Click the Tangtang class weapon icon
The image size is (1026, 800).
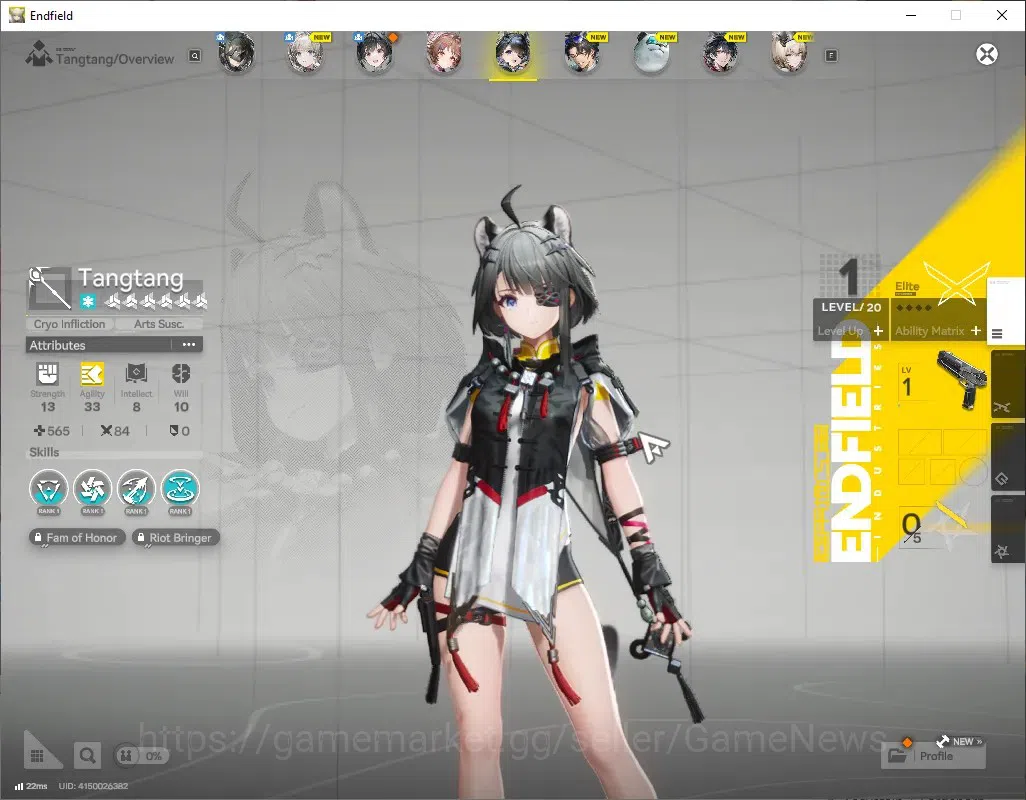click(49, 288)
